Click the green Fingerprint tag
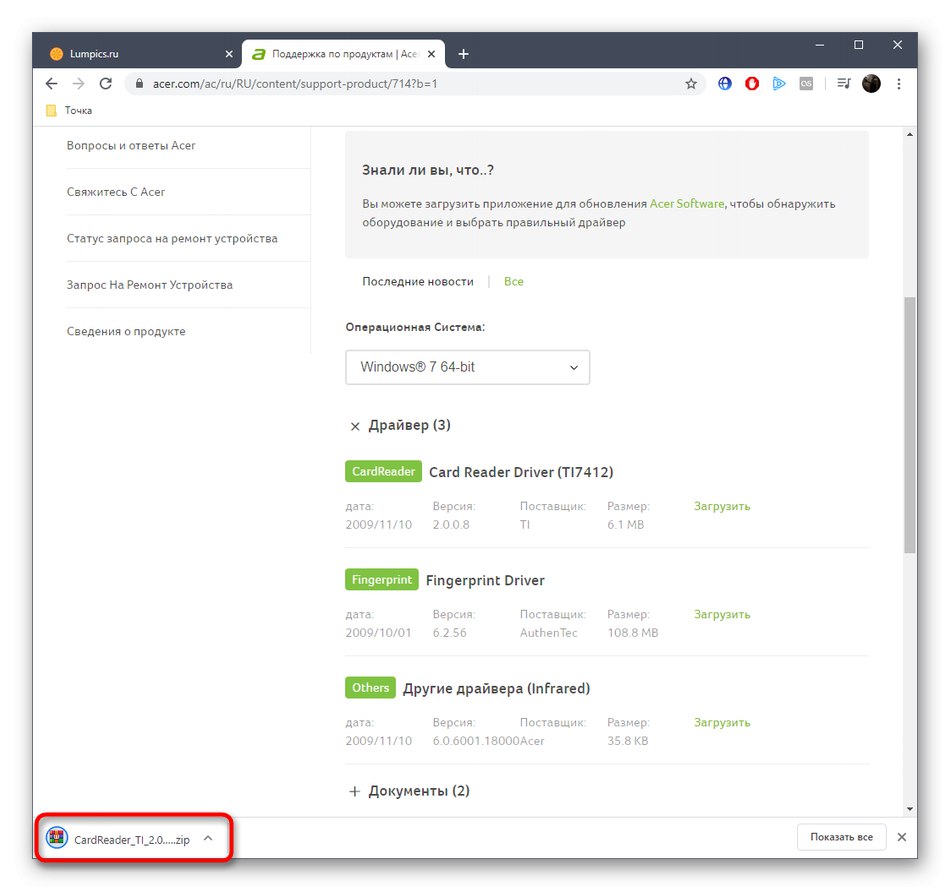Viewport: 950px width, 891px height. tap(382, 580)
